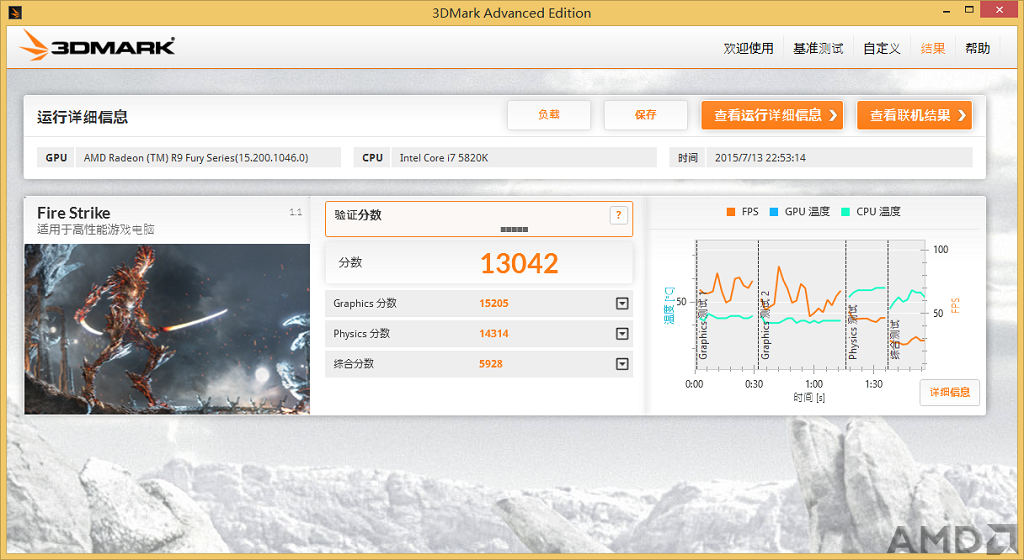The image size is (1024, 560).
Task: Click the 验证分数 box
Action: [x=479, y=219]
